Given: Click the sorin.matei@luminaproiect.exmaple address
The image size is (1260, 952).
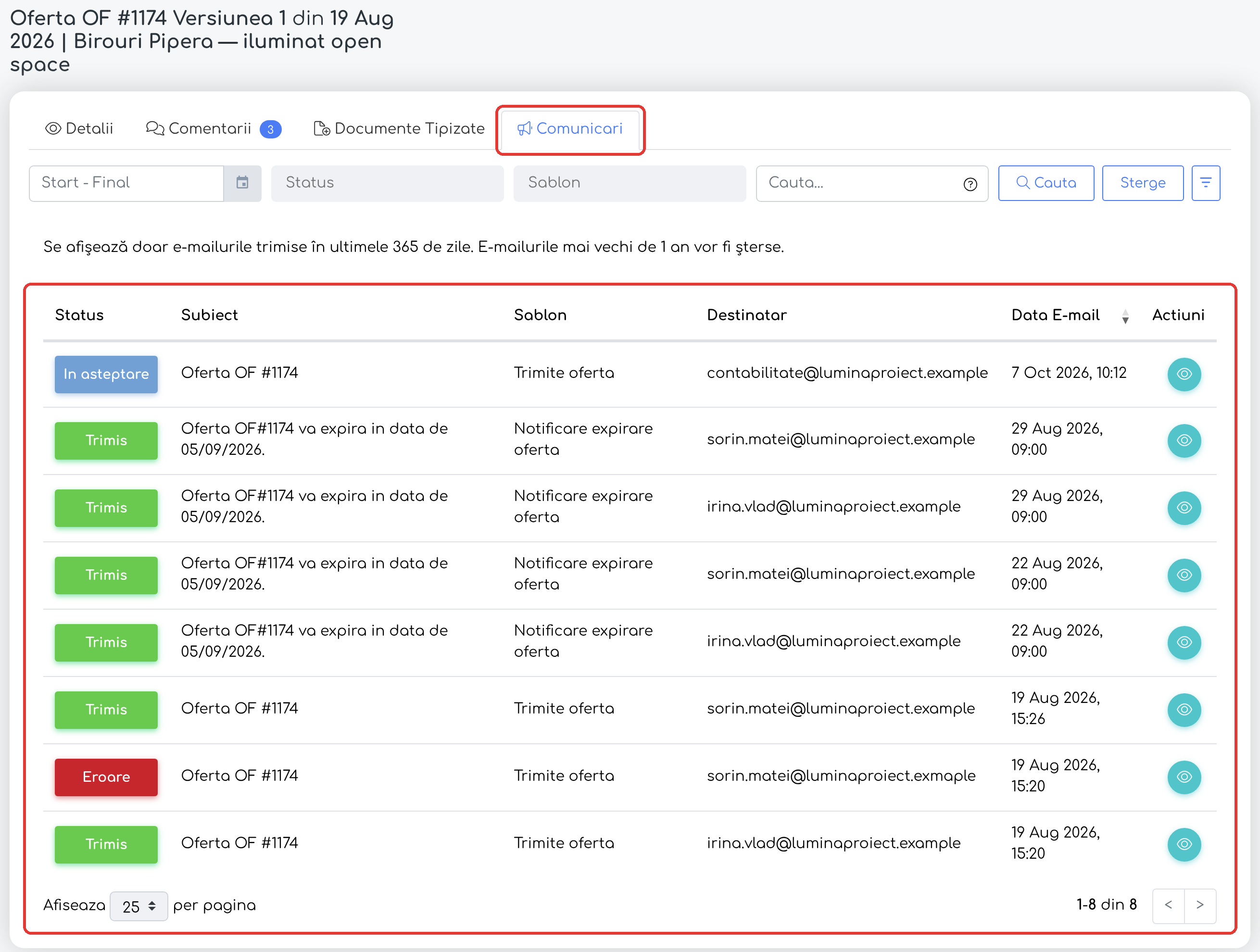Looking at the screenshot, I should tap(841, 776).
